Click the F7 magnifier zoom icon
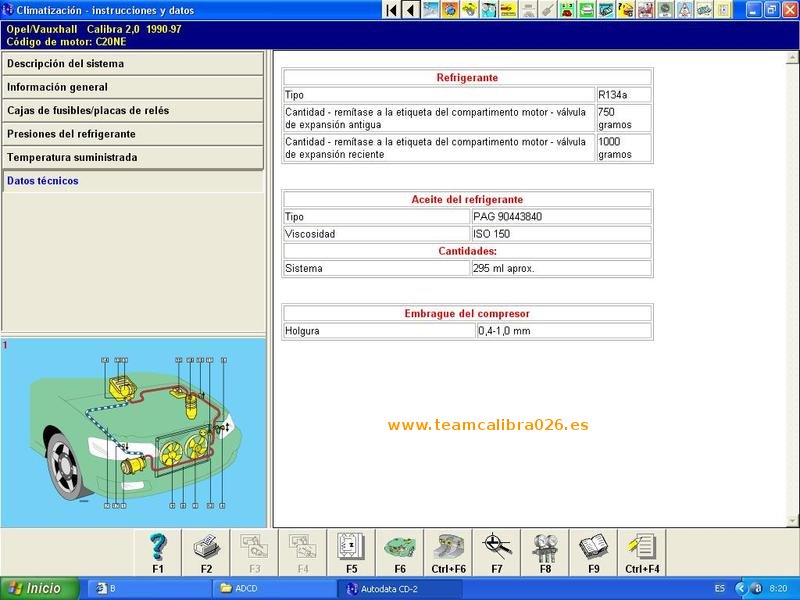The height and width of the screenshot is (600, 800). pyautogui.click(x=497, y=552)
